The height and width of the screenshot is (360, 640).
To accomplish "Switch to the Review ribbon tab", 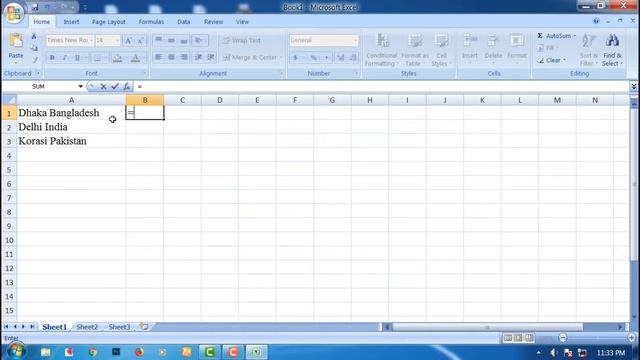I will (x=213, y=22).
